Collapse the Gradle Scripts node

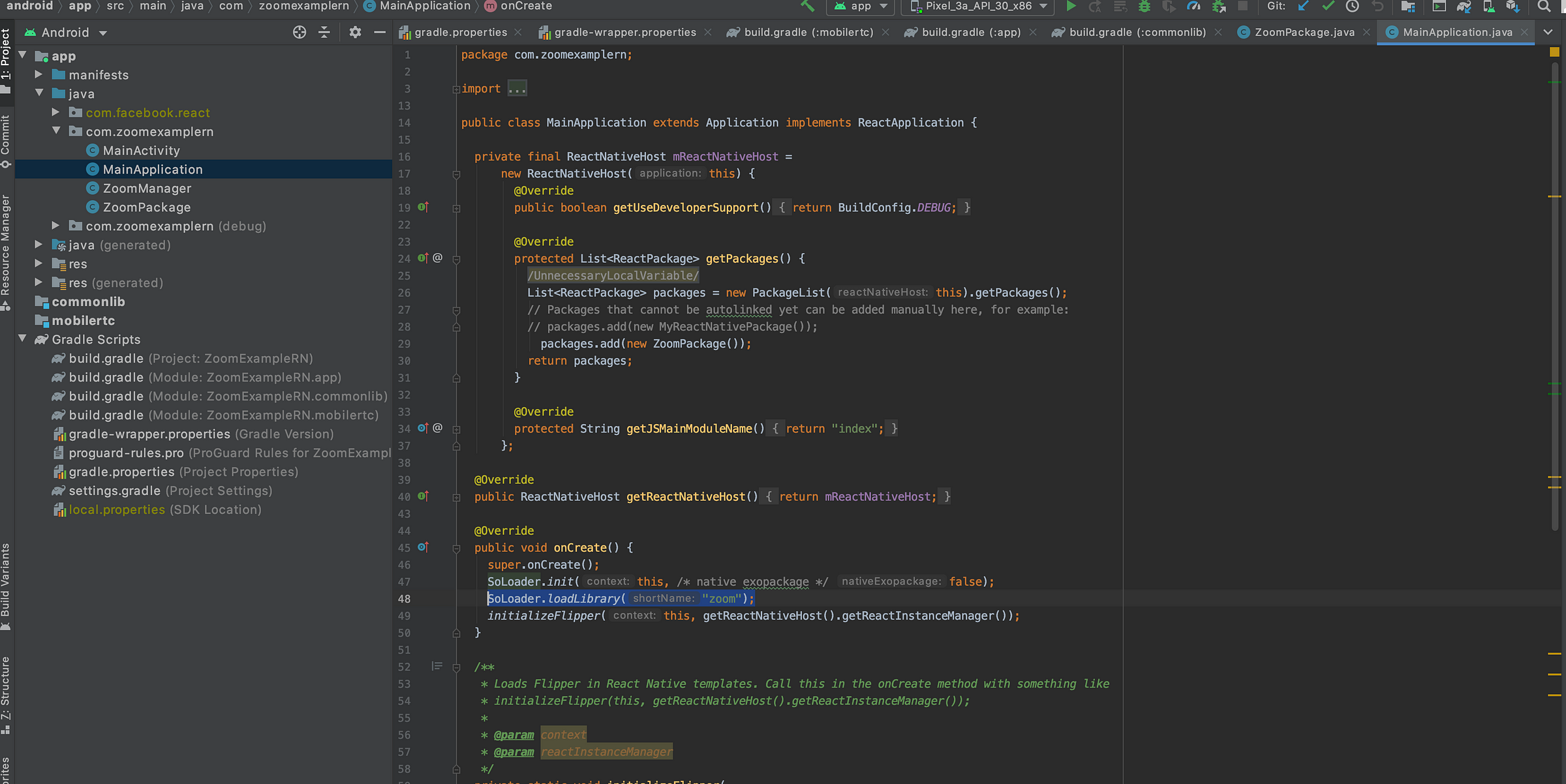point(23,339)
